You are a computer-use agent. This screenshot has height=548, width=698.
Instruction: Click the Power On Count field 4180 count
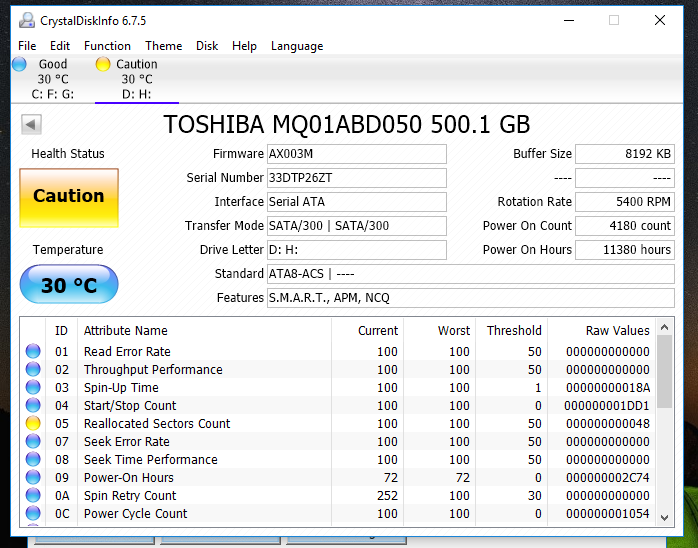tap(625, 226)
